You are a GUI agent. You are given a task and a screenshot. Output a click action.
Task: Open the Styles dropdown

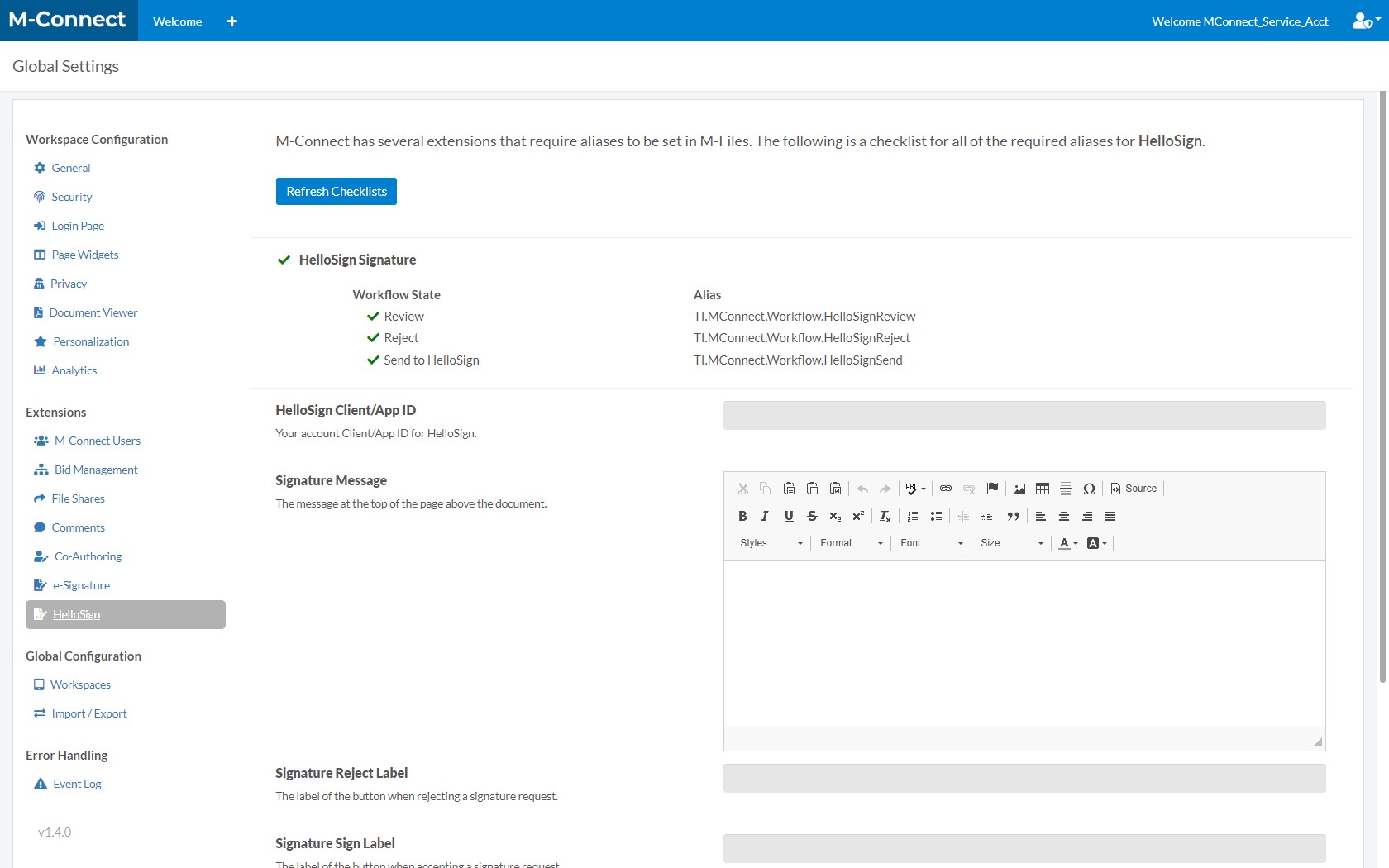771,543
